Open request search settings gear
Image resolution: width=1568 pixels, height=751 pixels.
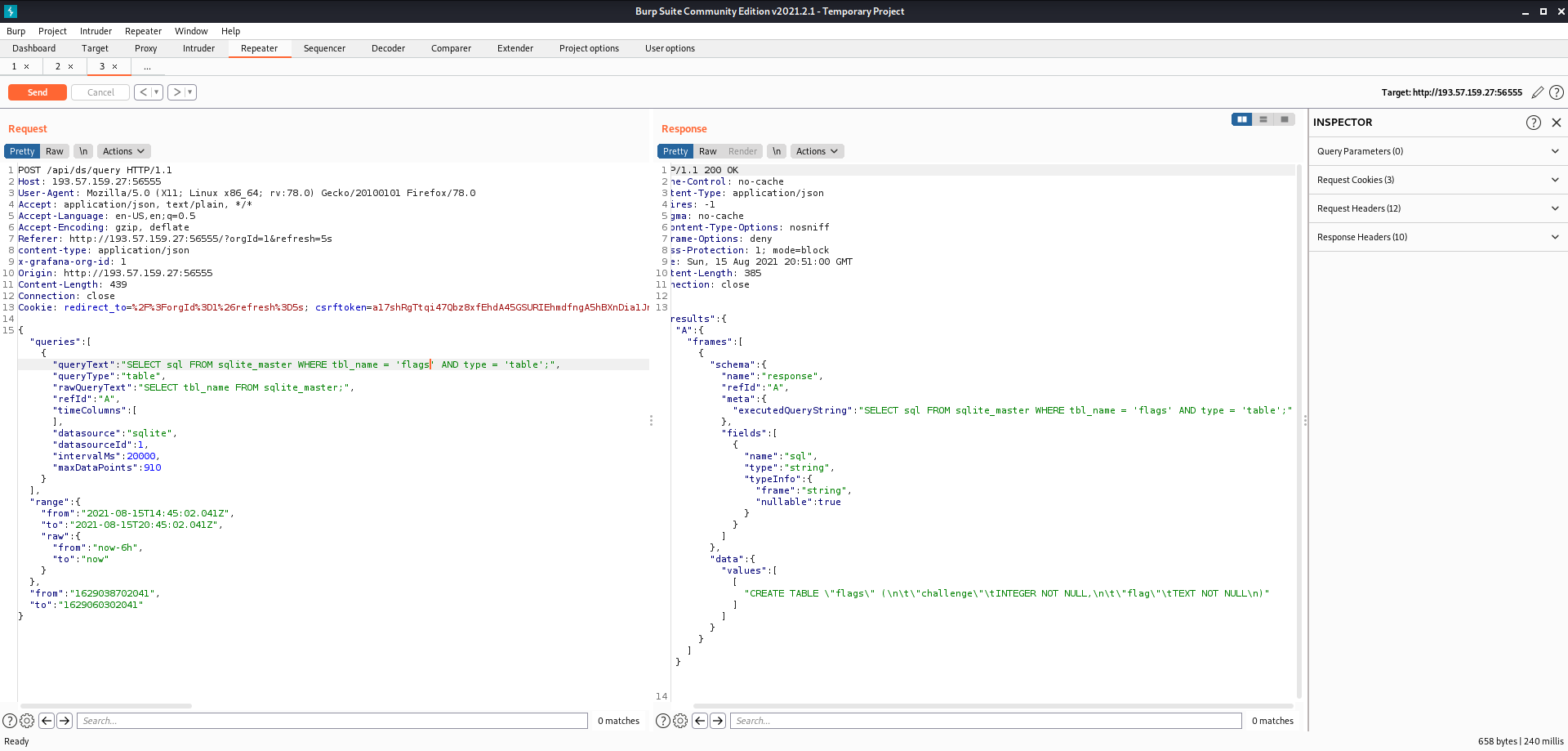[27, 721]
